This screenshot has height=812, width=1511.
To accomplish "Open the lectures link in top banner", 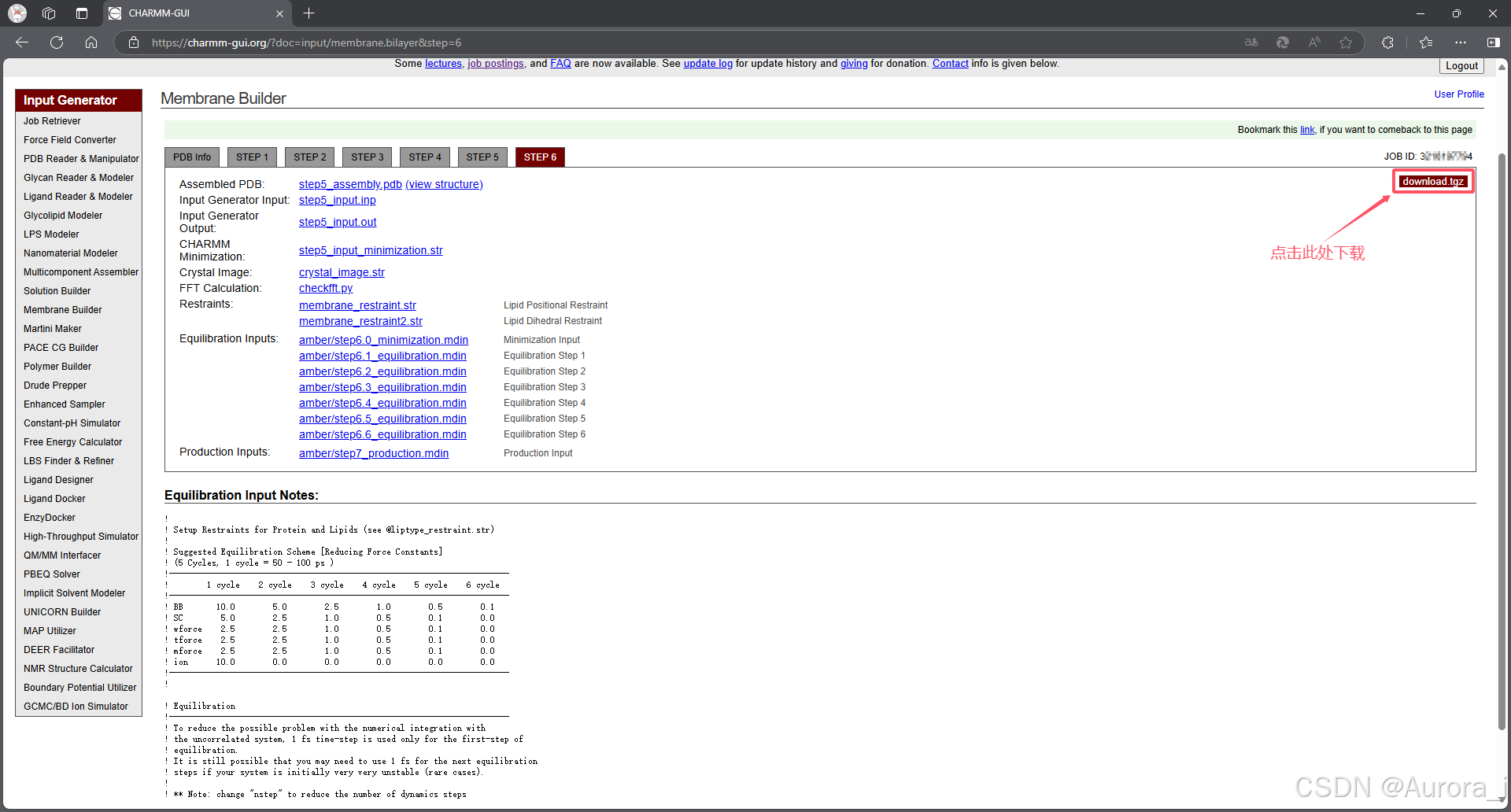I will point(443,64).
